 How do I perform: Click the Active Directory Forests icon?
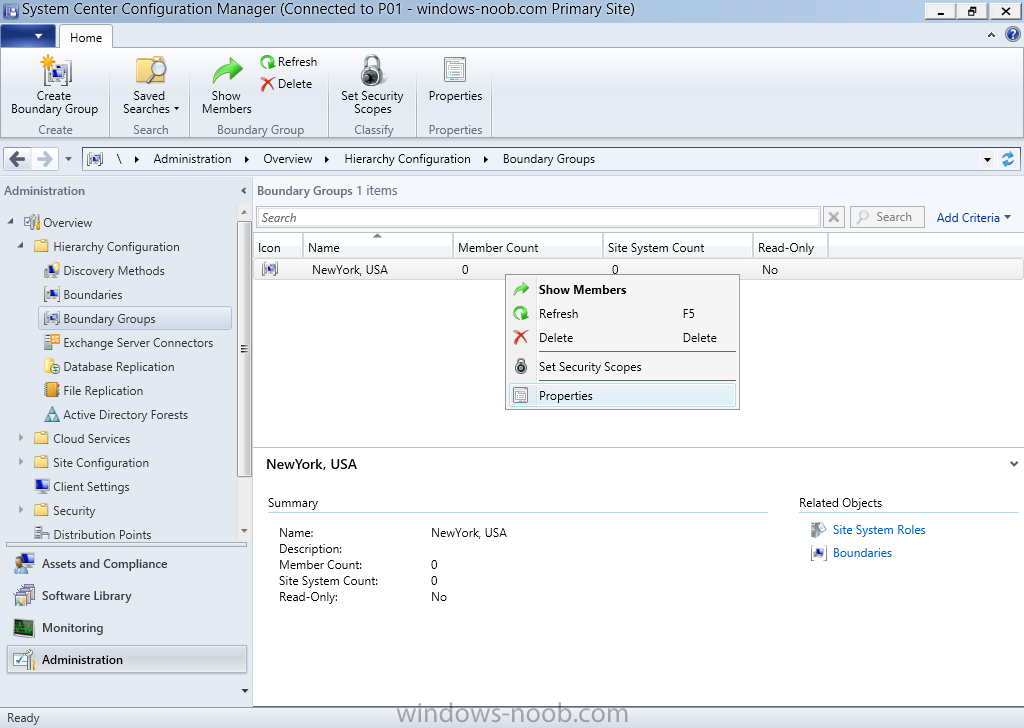52,415
